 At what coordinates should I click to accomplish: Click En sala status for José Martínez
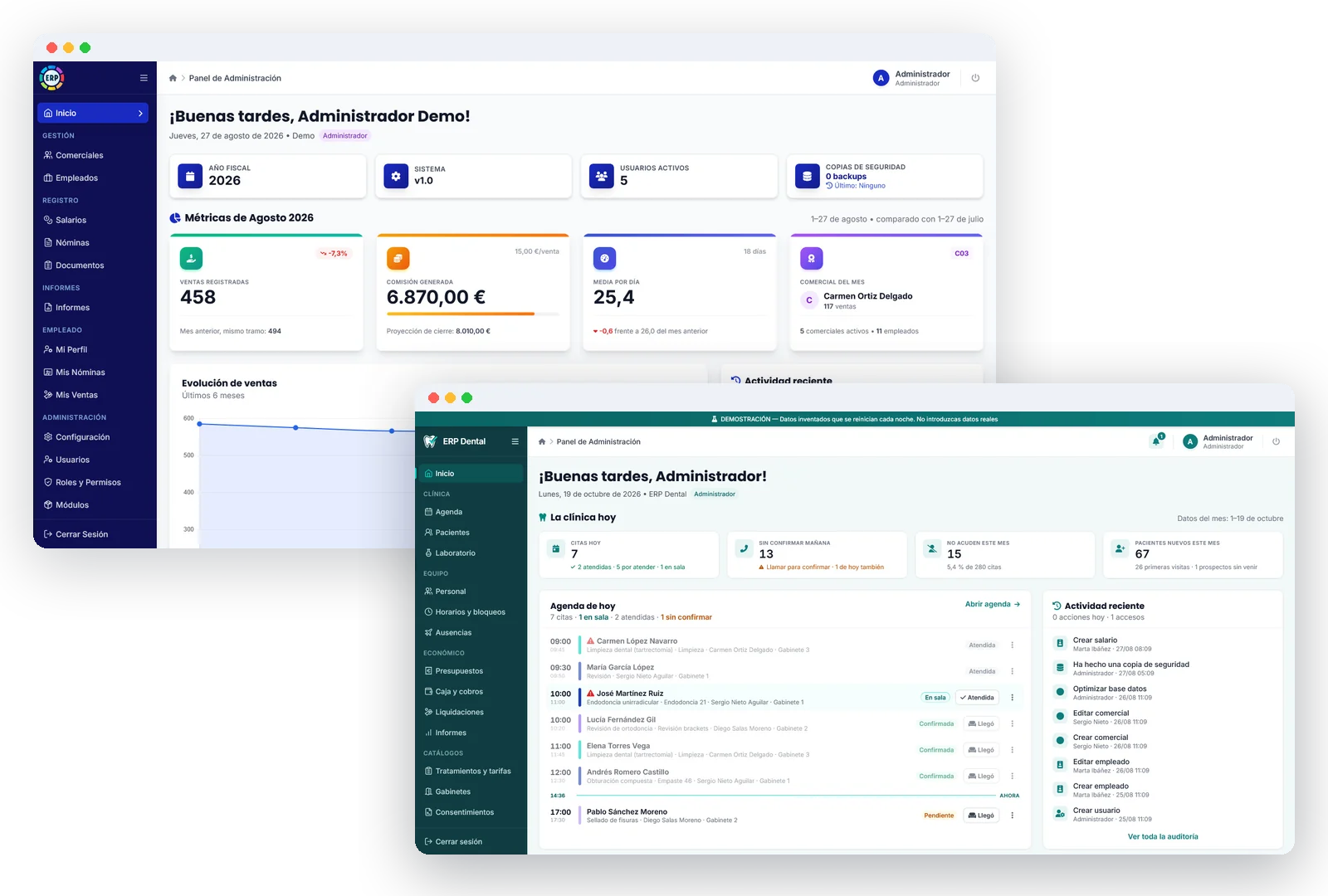click(x=935, y=698)
